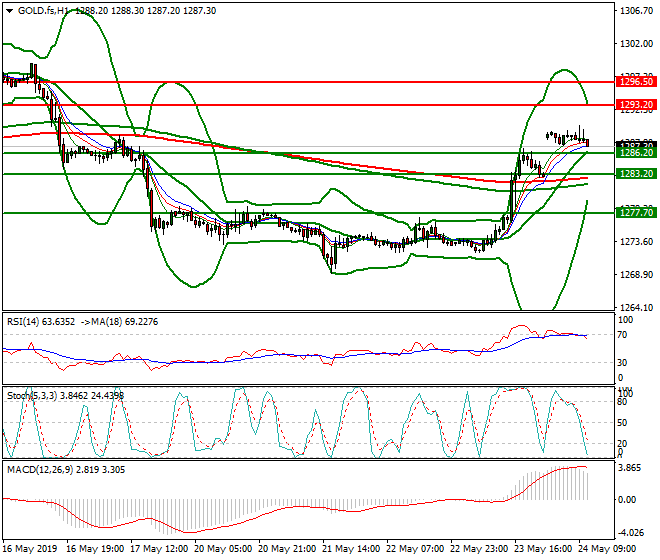The width and height of the screenshot is (660, 560).
Task: Click the Stochastic 50 level scale value
Action: click(623, 423)
